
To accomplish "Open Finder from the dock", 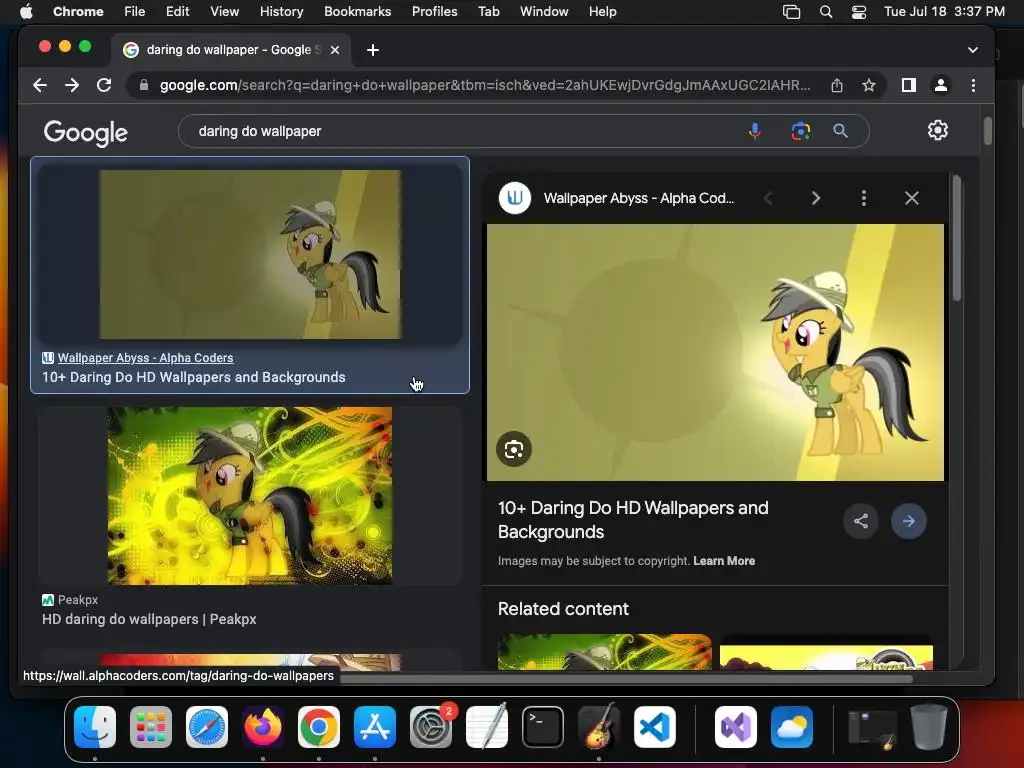I will tap(95, 727).
